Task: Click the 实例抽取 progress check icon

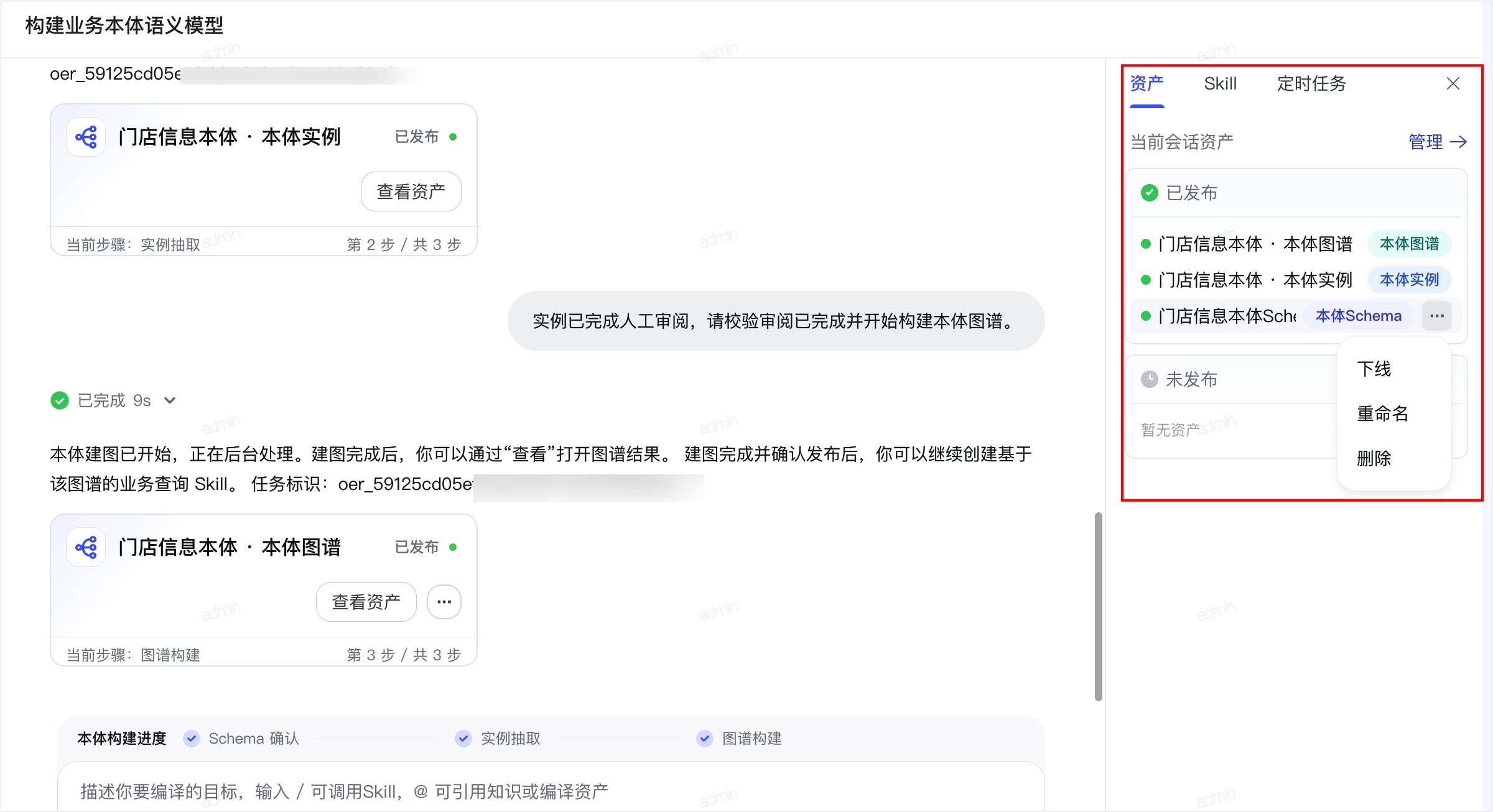Action: pos(463,739)
